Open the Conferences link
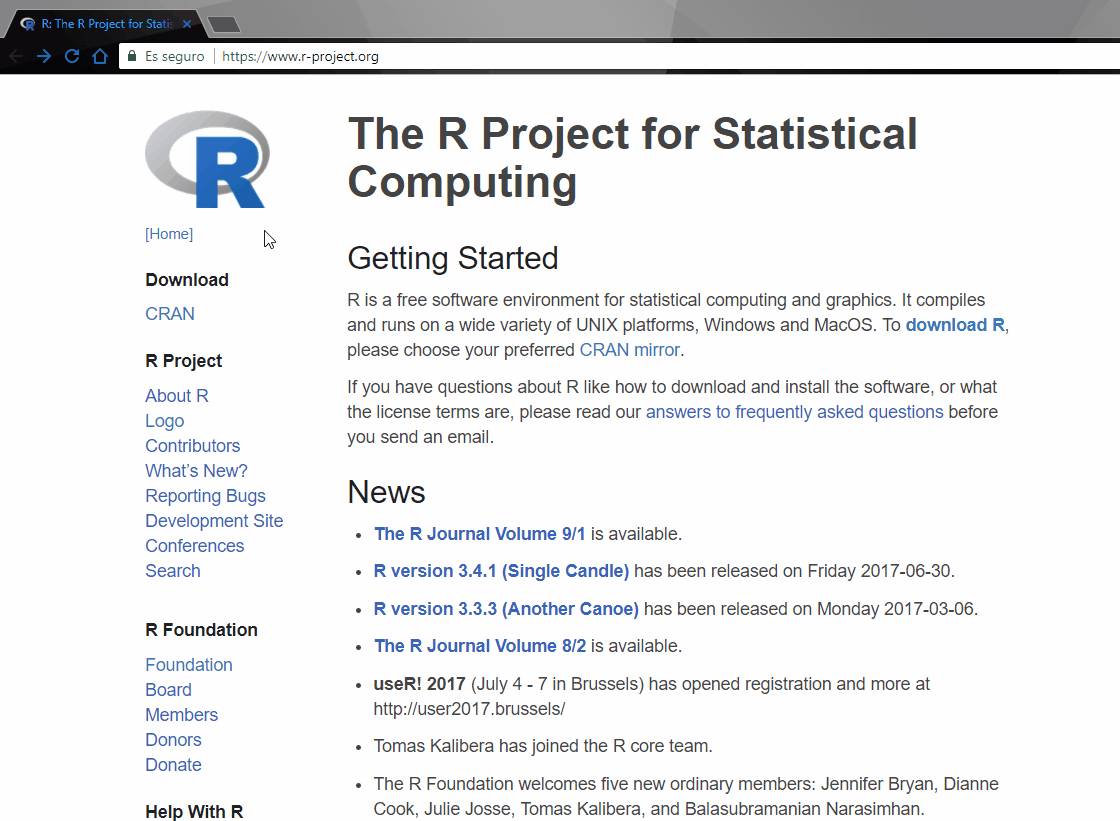Image resolution: width=1120 pixels, height=821 pixels. coord(195,546)
